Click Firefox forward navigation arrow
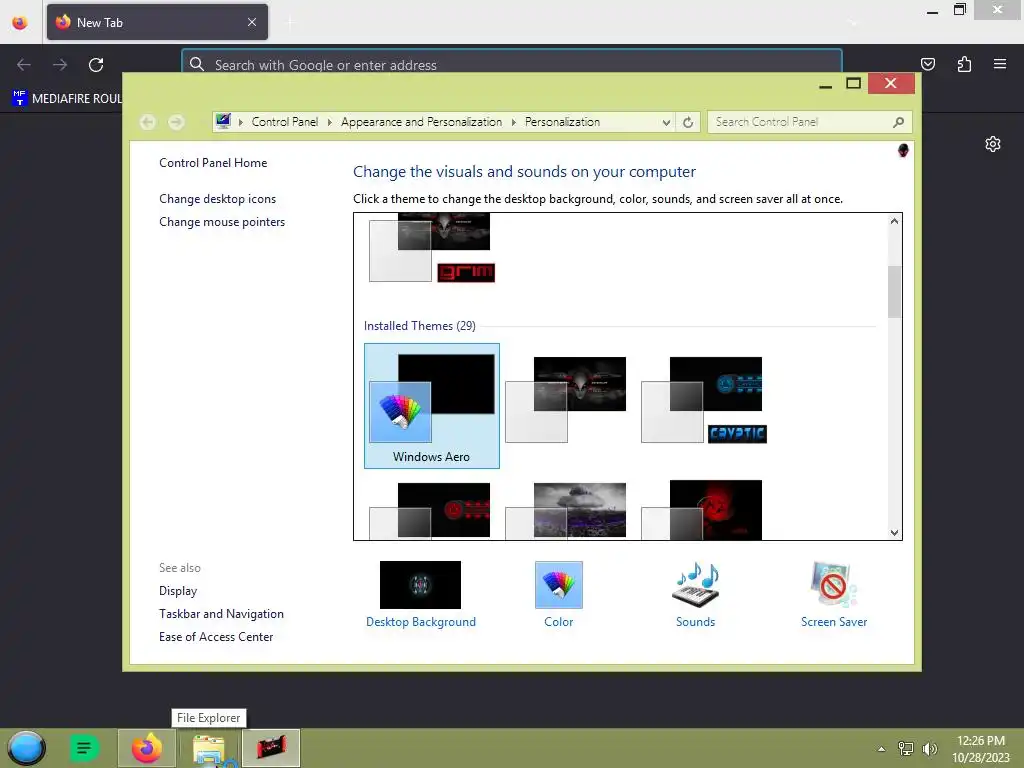The height and width of the screenshot is (768, 1024). 60,65
